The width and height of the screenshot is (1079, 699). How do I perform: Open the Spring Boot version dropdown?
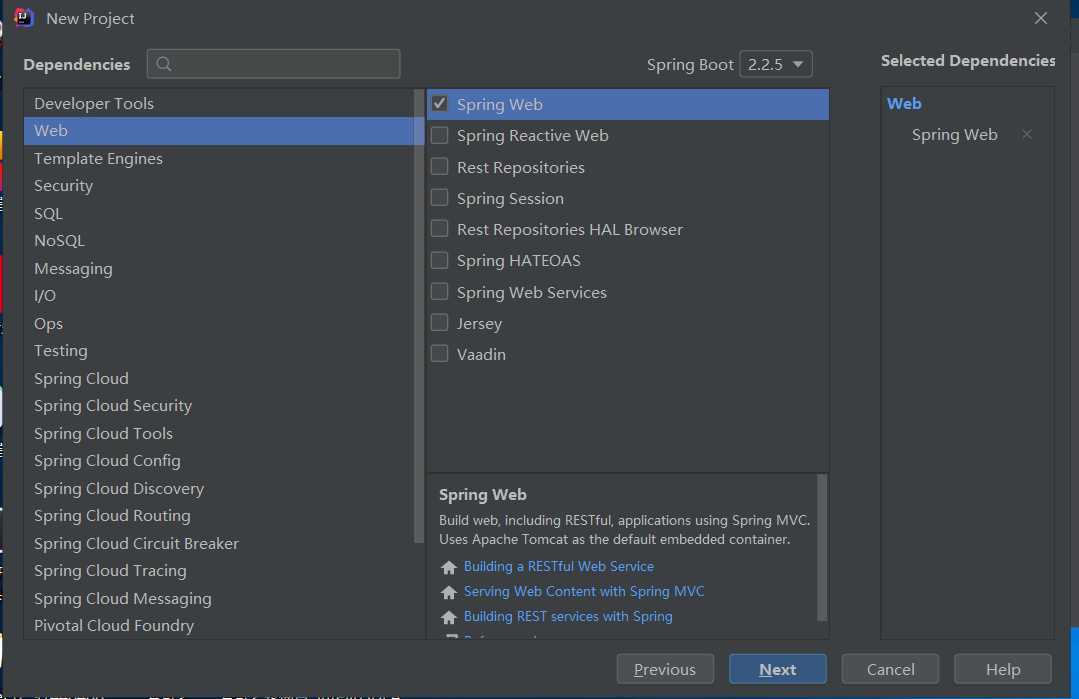pyautogui.click(x=776, y=64)
